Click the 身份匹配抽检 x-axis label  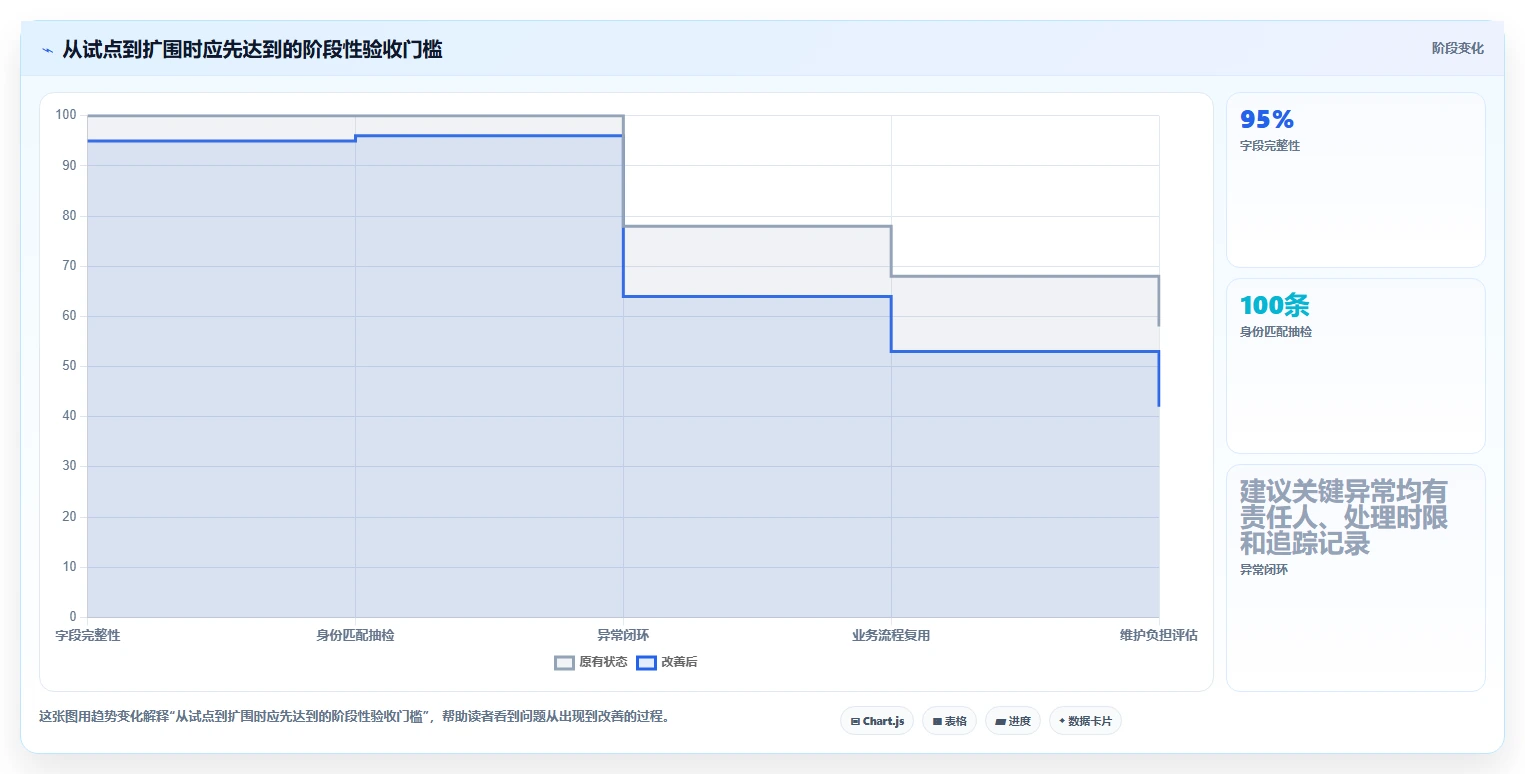tap(355, 635)
